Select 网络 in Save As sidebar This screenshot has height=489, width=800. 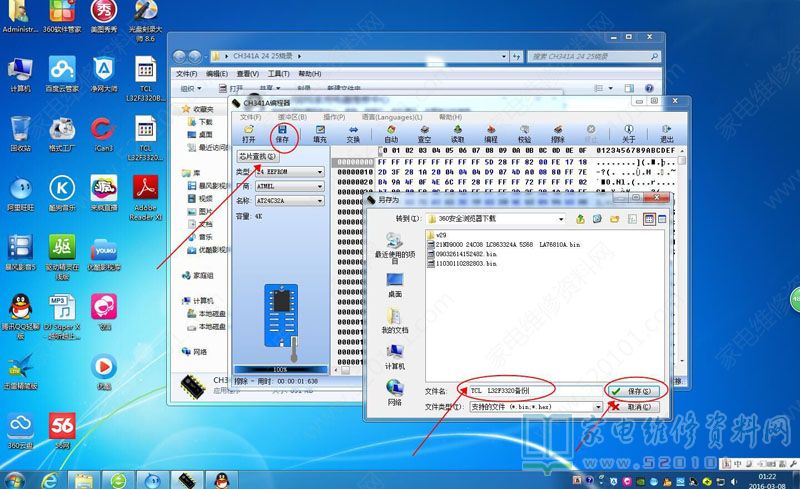click(394, 393)
